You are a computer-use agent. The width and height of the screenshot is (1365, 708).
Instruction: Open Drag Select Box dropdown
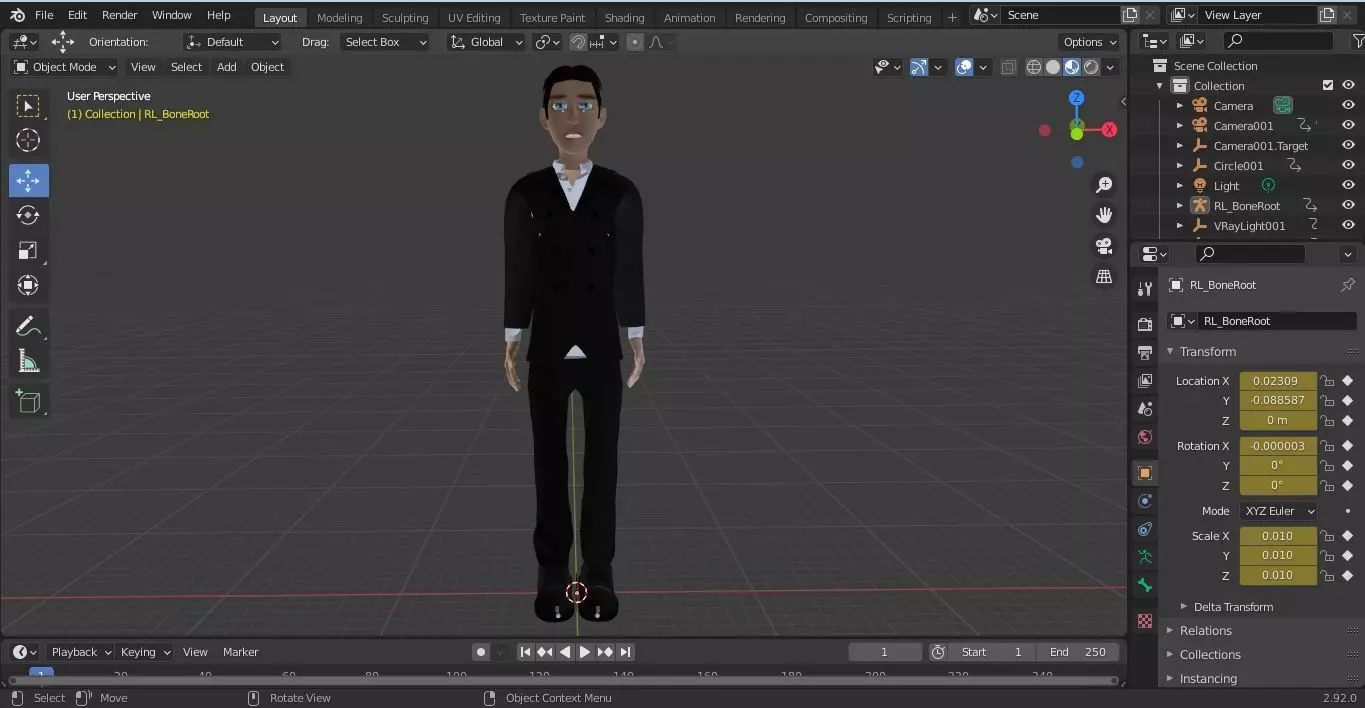[385, 42]
